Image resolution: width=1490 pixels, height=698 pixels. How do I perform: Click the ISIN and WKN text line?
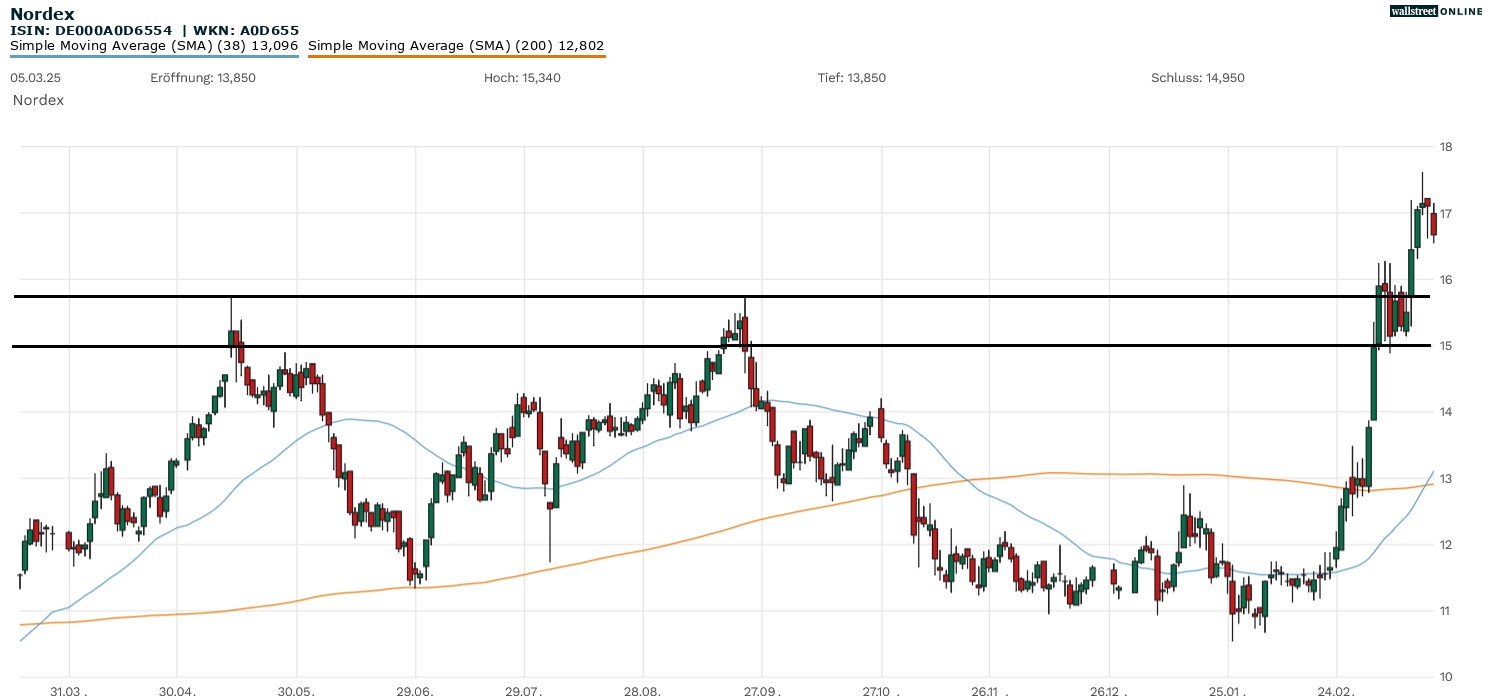(154, 31)
